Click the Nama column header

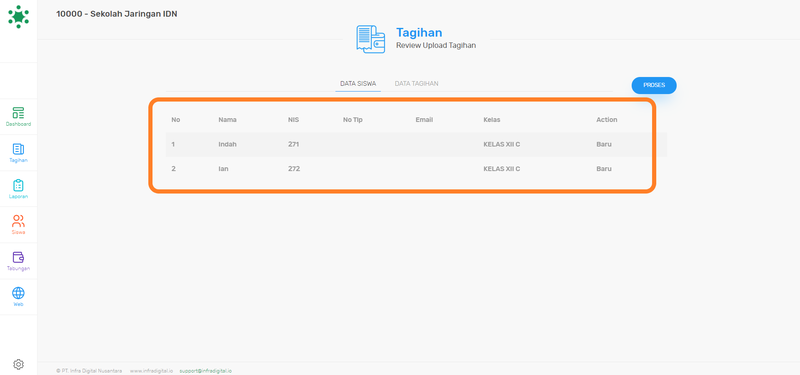click(228, 120)
